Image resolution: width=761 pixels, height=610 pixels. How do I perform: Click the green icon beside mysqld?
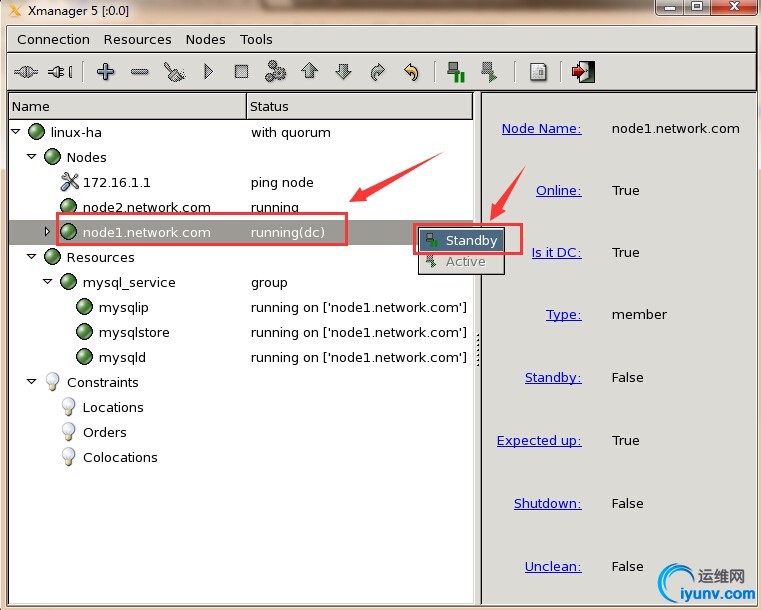point(84,357)
